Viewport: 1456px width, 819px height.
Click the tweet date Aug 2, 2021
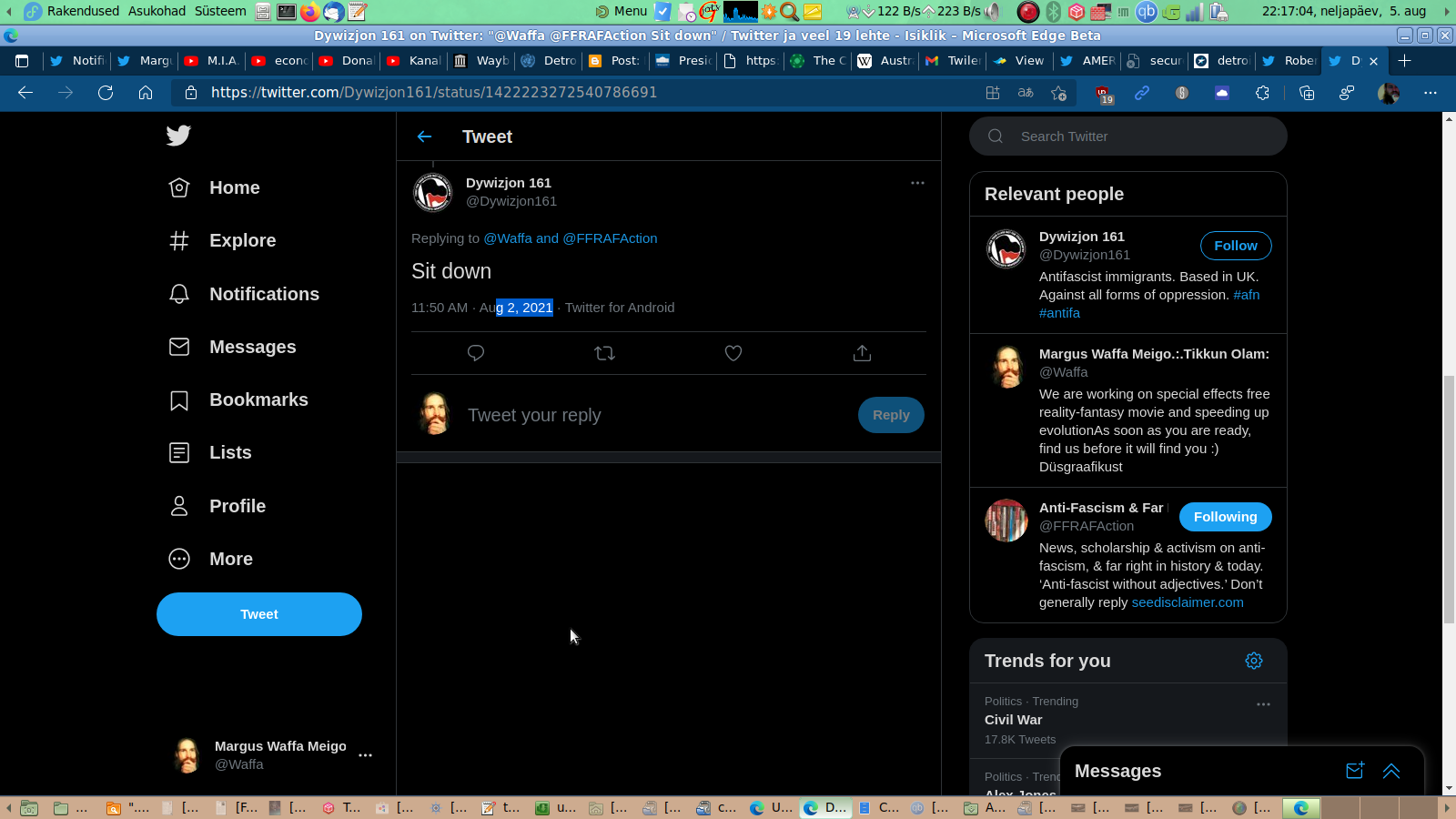[x=516, y=308]
